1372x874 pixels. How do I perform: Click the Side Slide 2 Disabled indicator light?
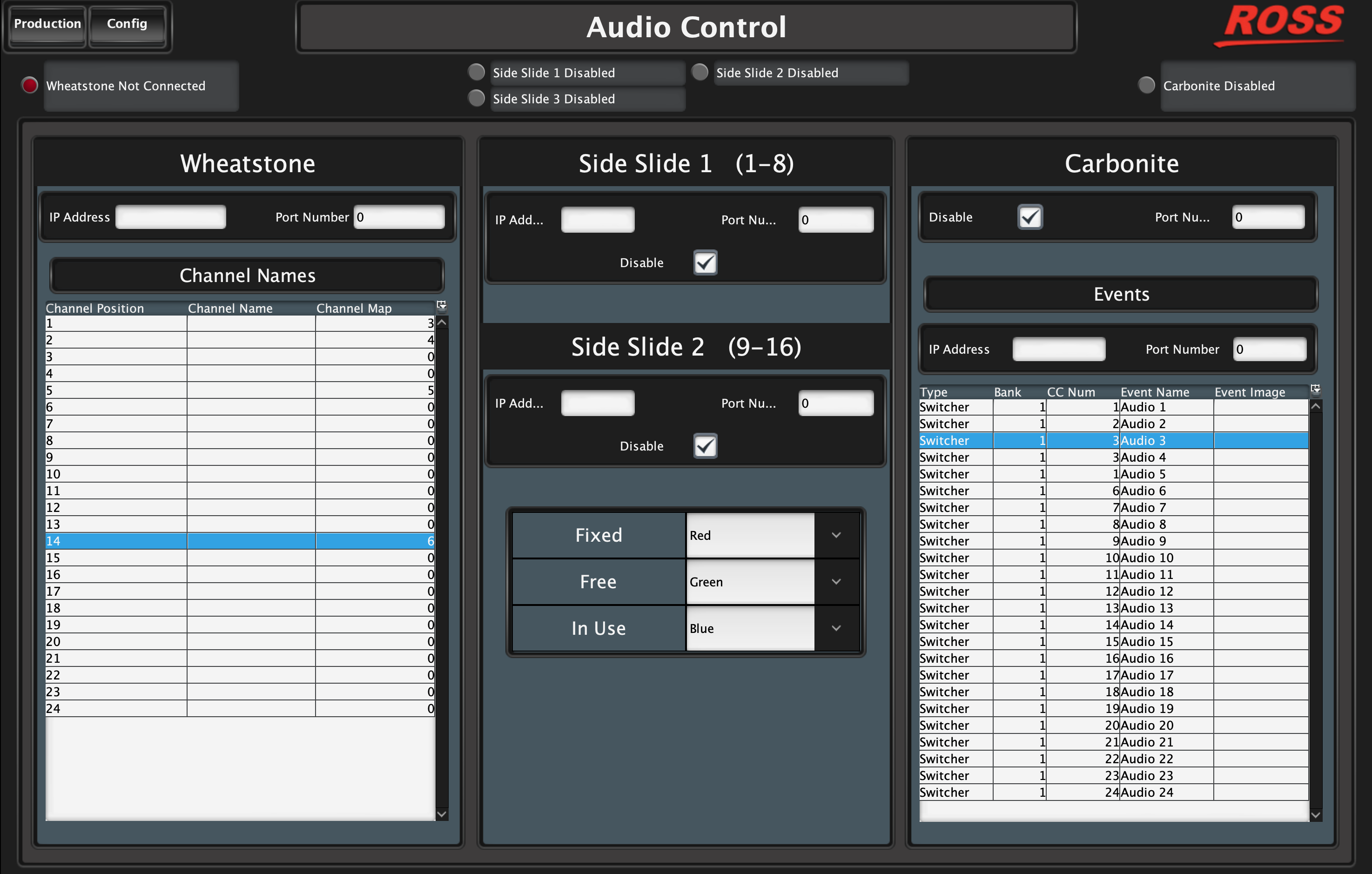[699, 72]
